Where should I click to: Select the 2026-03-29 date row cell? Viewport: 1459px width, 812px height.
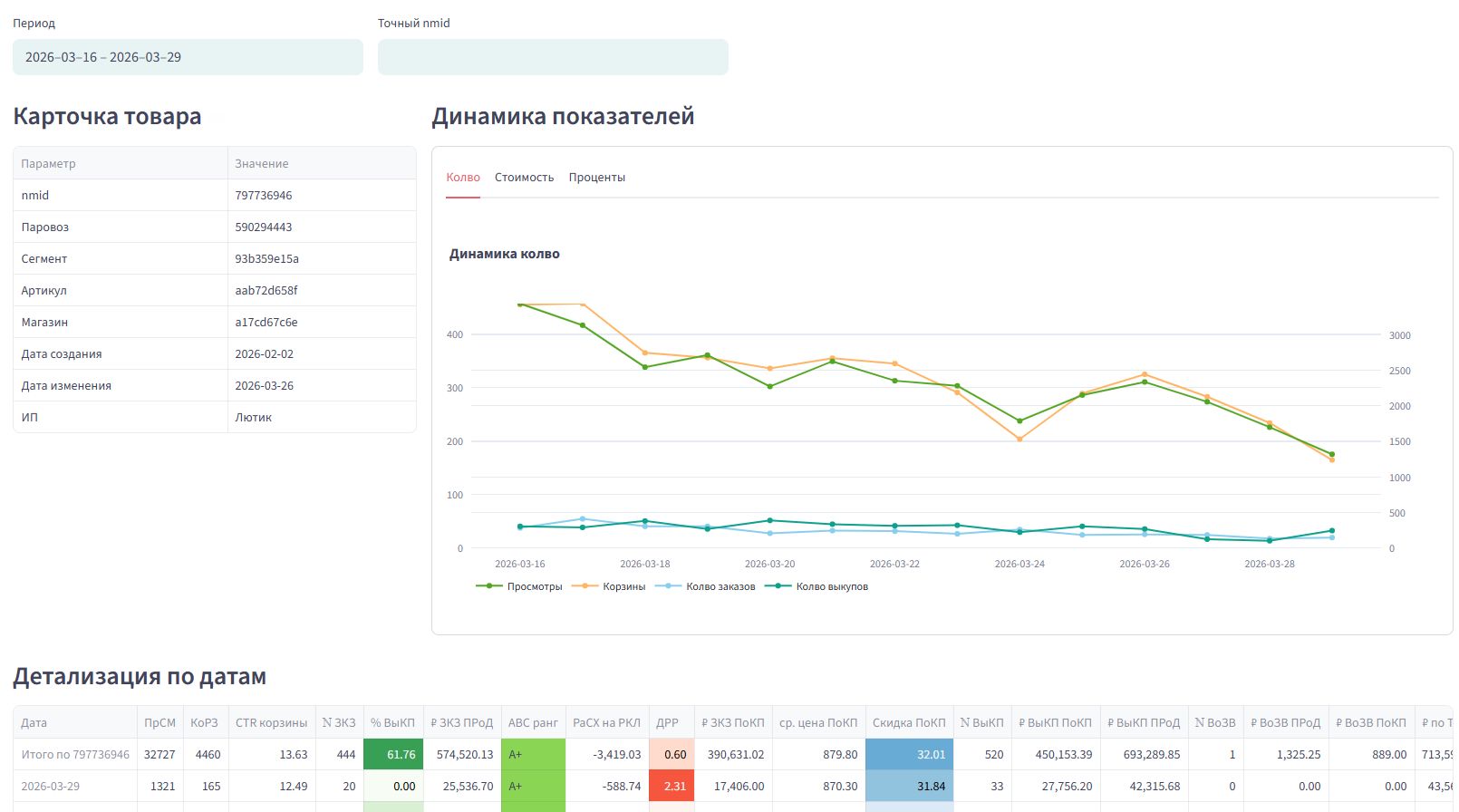pos(75,786)
